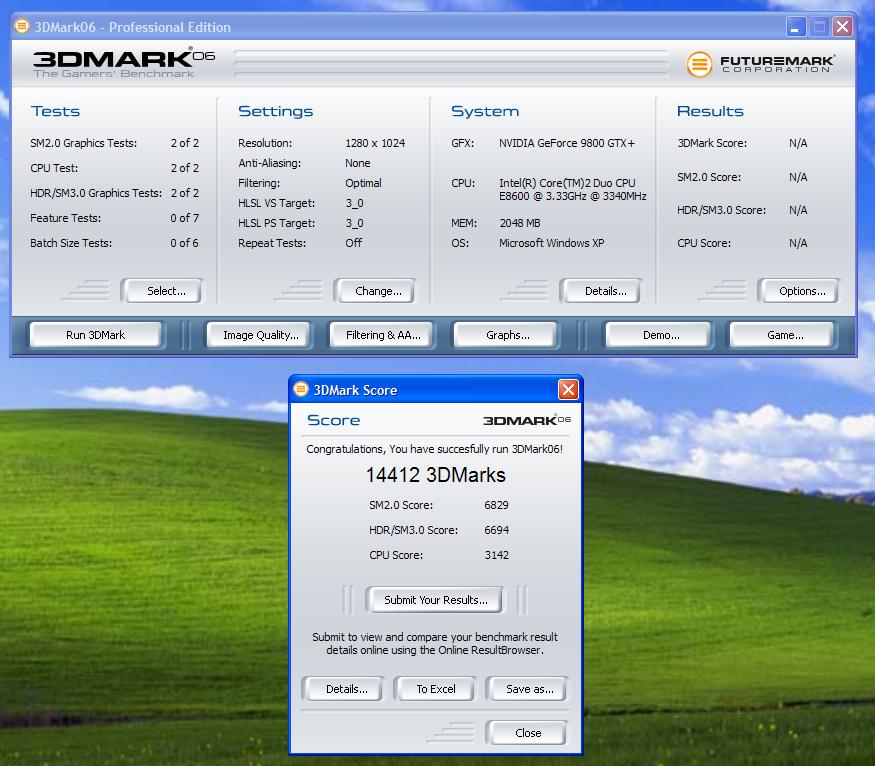Image resolution: width=875 pixels, height=766 pixels.
Task: Open Image Quality... tool
Action: [259, 335]
